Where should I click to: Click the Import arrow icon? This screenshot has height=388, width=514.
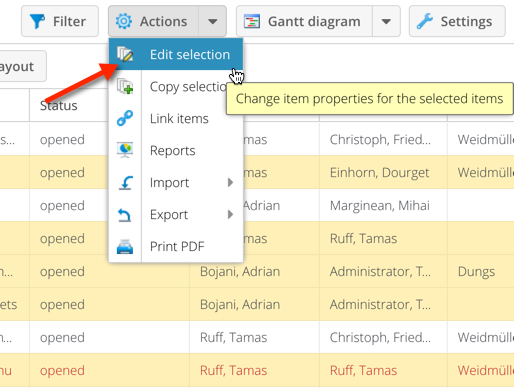tap(126, 183)
